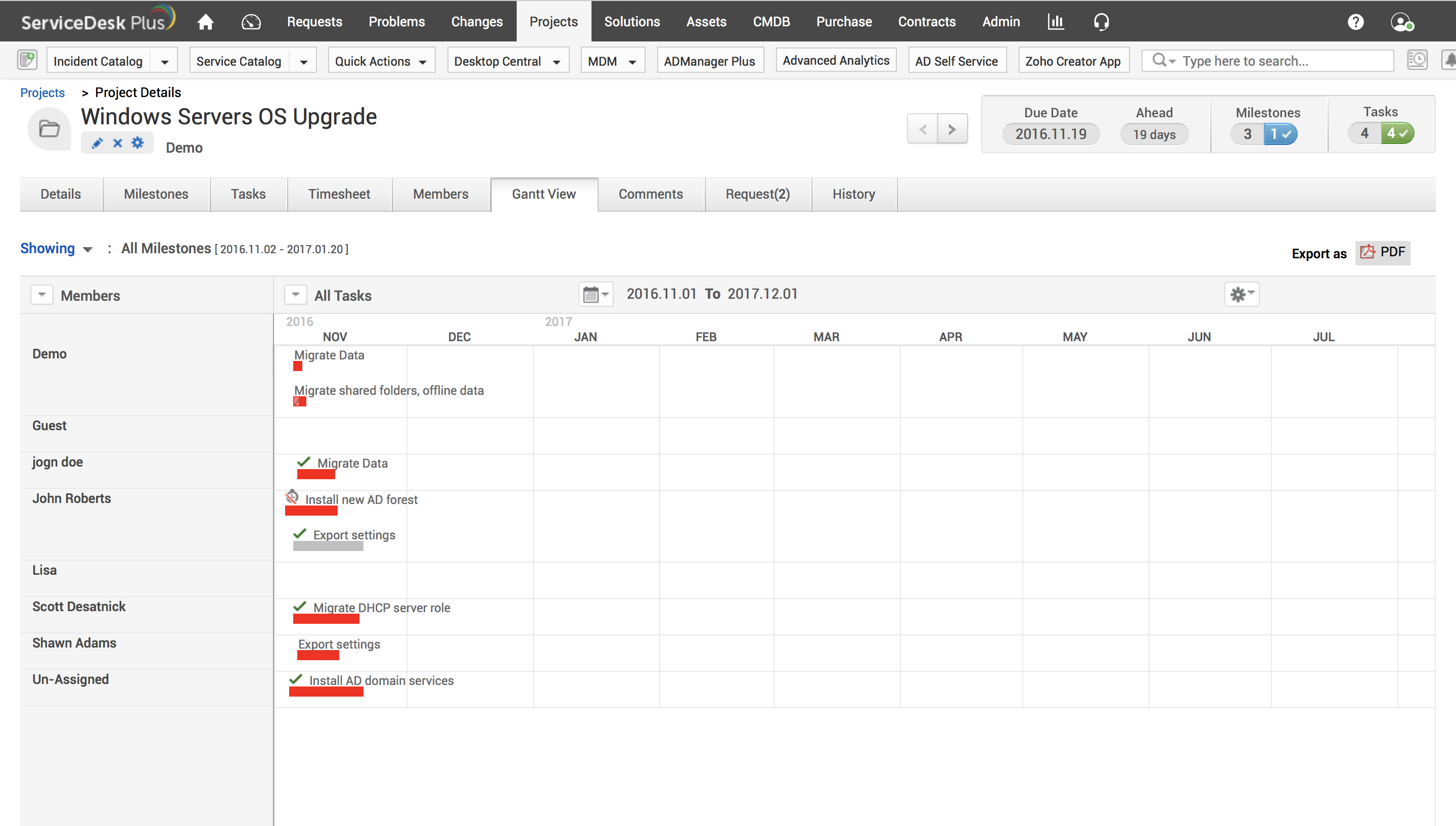This screenshot has width=1456, height=826.
Task: Open the help question mark icon
Action: tap(1355, 22)
